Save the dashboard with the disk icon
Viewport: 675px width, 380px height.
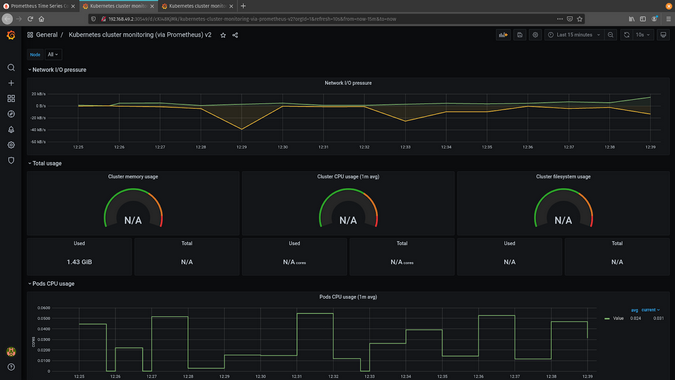[x=520, y=35]
